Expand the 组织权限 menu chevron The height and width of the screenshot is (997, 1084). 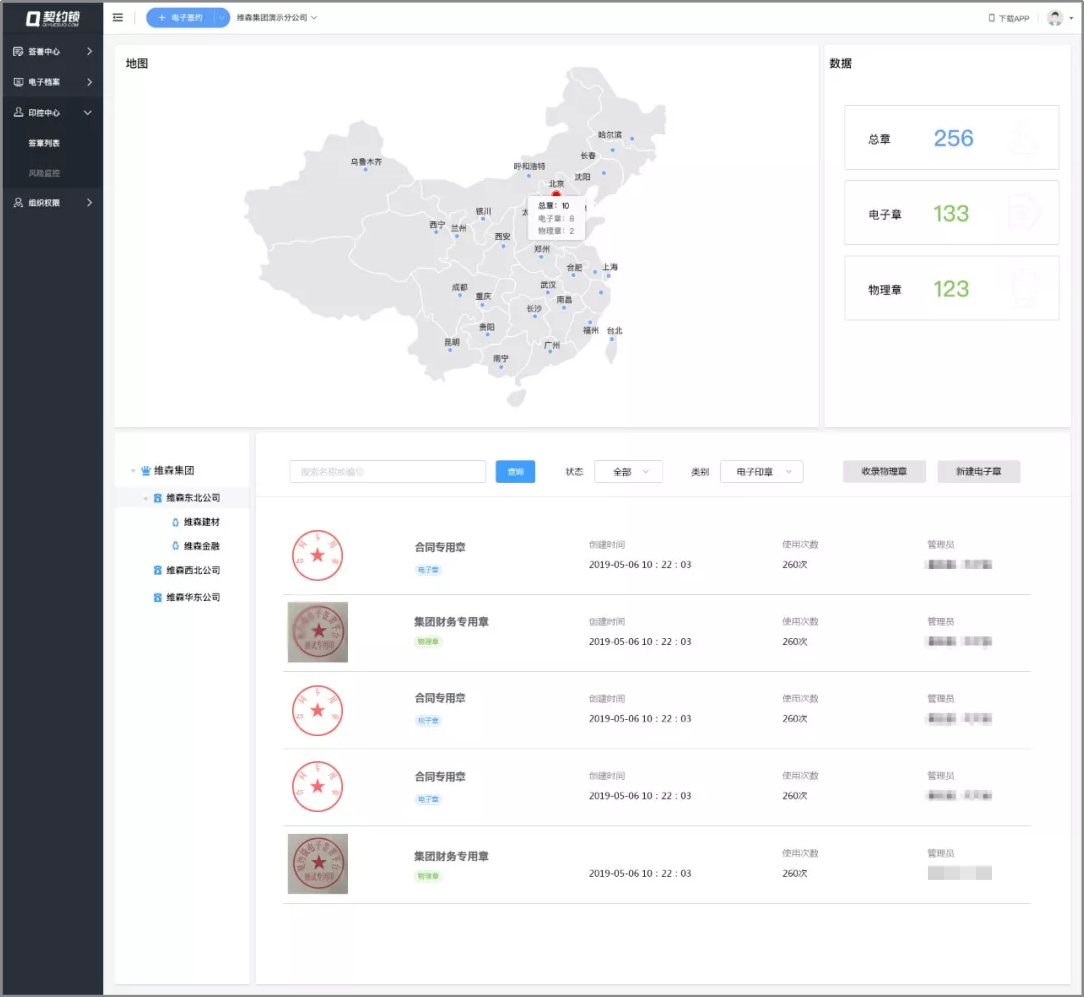click(89, 203)
